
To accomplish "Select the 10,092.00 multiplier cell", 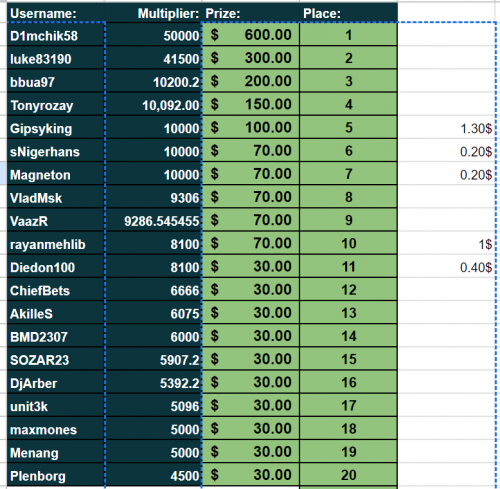I will [153, 104].
